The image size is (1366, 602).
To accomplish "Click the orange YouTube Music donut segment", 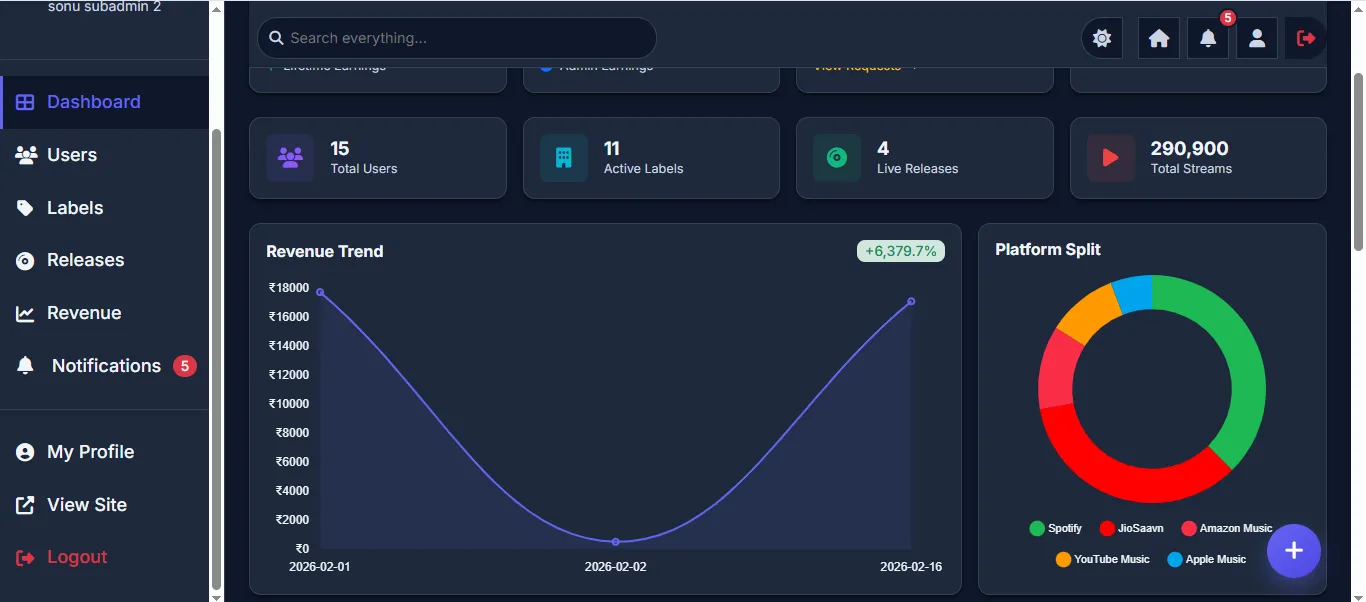I will tap(1089, 311).
